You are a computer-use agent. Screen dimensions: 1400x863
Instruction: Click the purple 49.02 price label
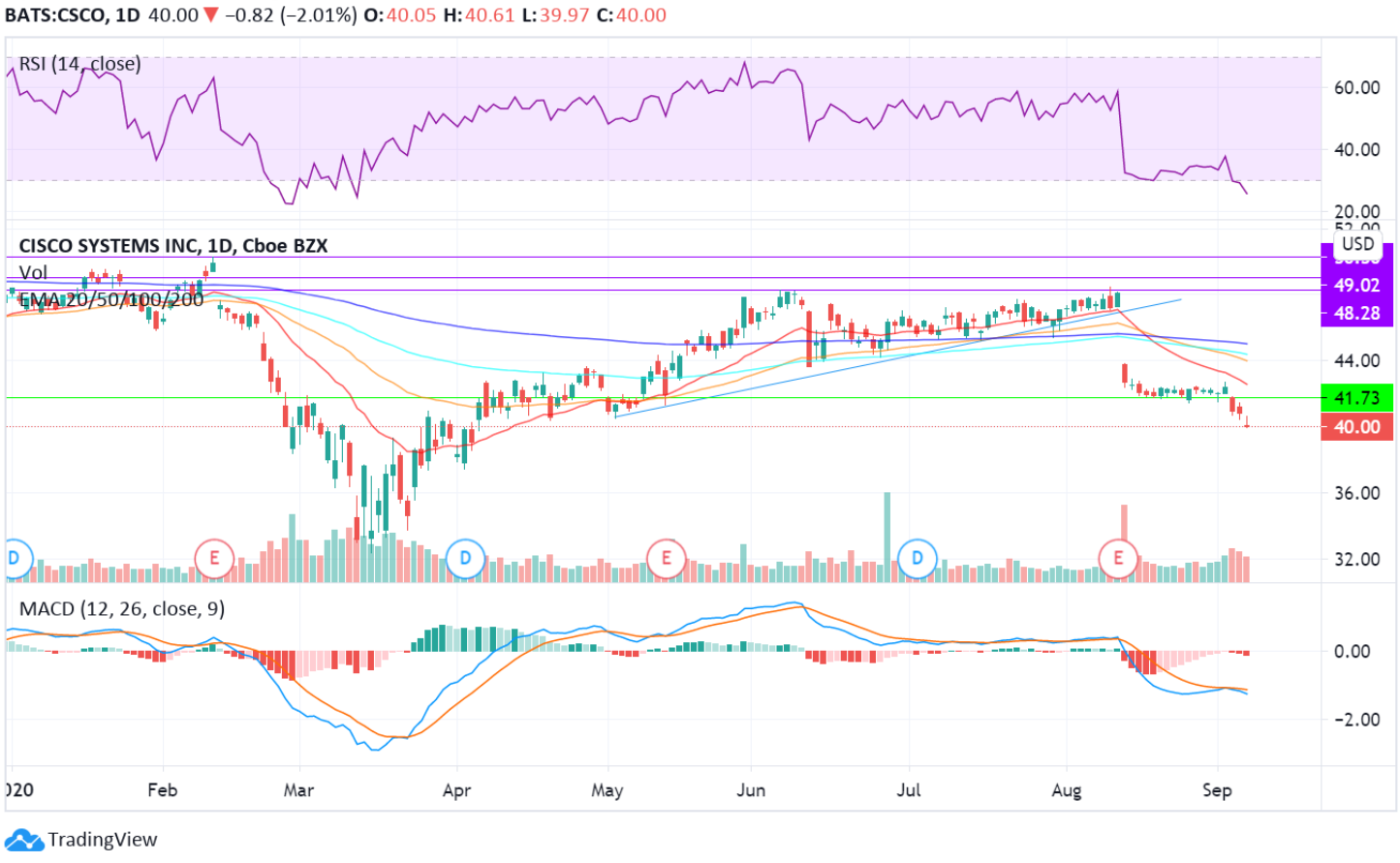click(x=1356, y=285)
